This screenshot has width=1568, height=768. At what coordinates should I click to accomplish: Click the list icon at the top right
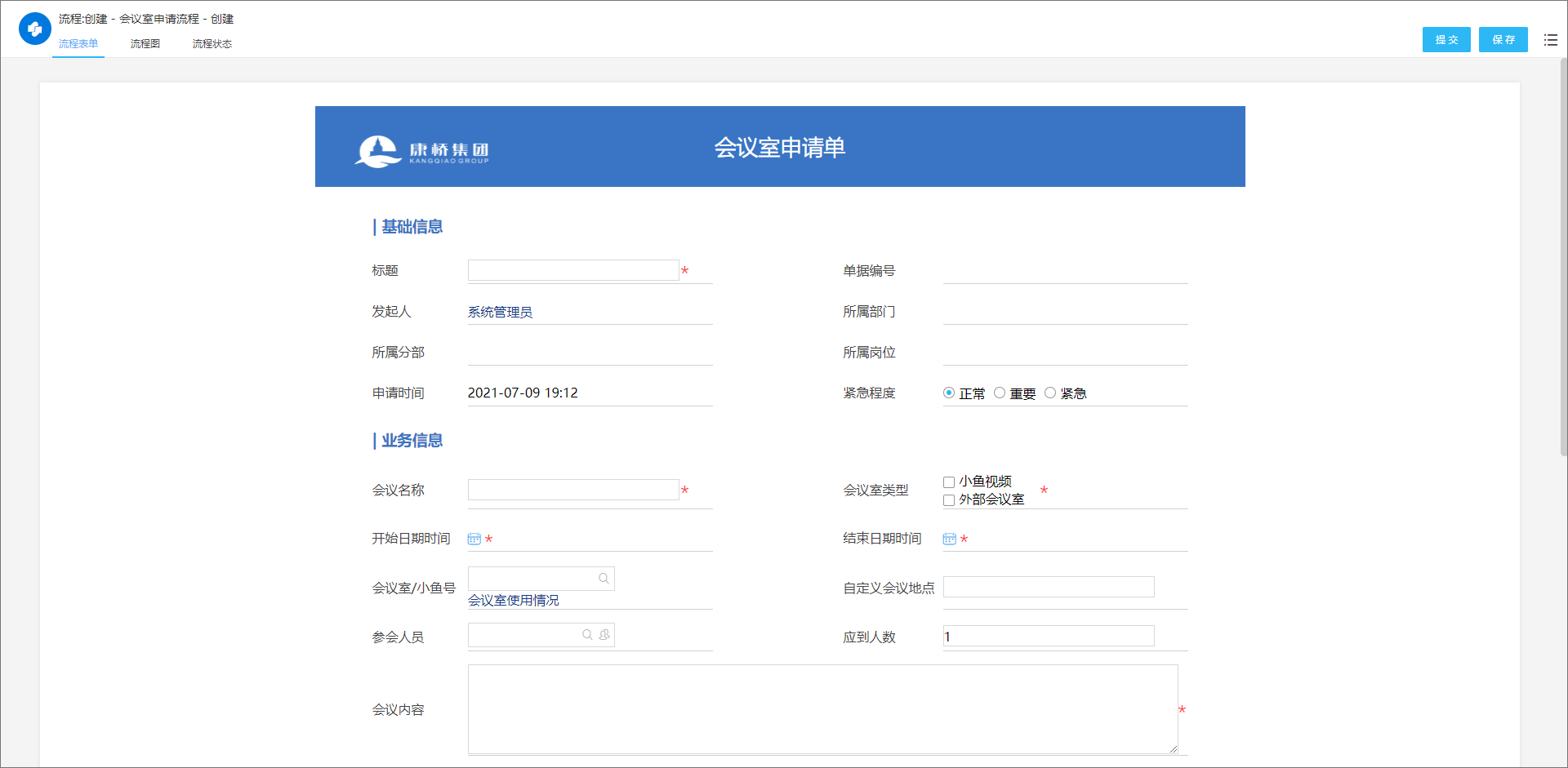click(x=1550, y=39)
